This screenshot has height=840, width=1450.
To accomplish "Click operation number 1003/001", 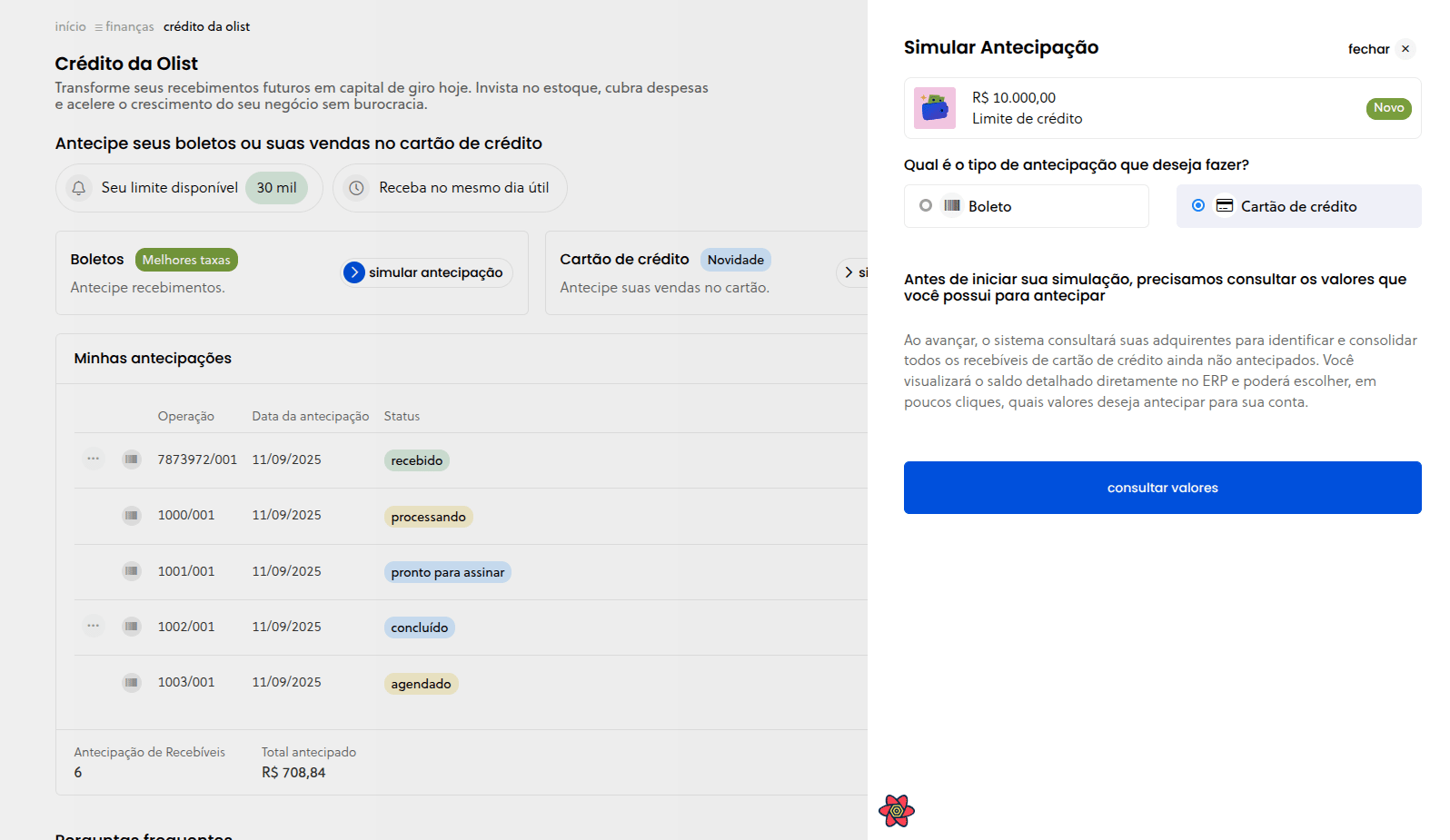I will point(186,682).
